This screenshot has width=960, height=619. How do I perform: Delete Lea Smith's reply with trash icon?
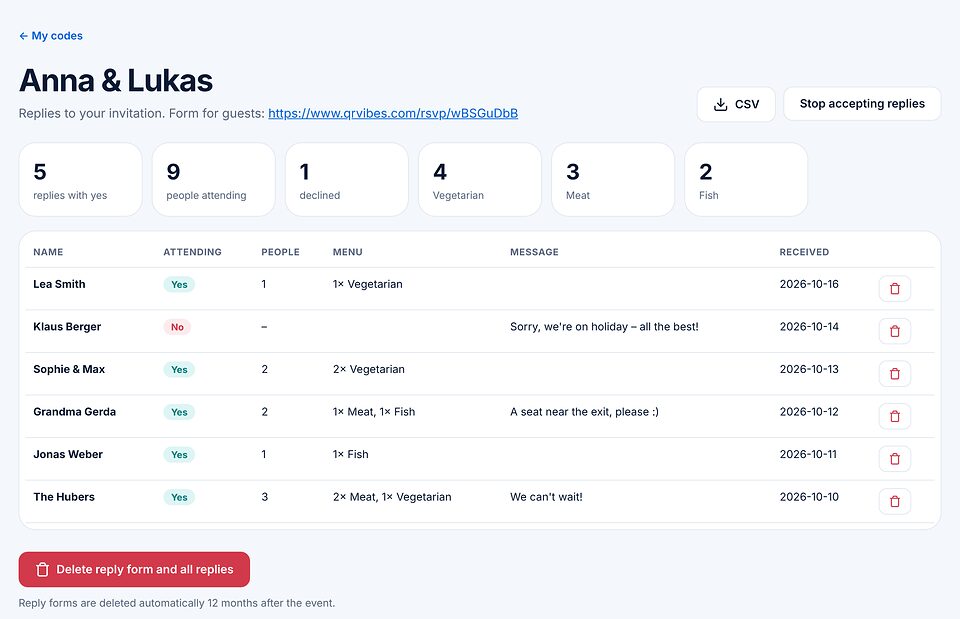click(894, 288)
